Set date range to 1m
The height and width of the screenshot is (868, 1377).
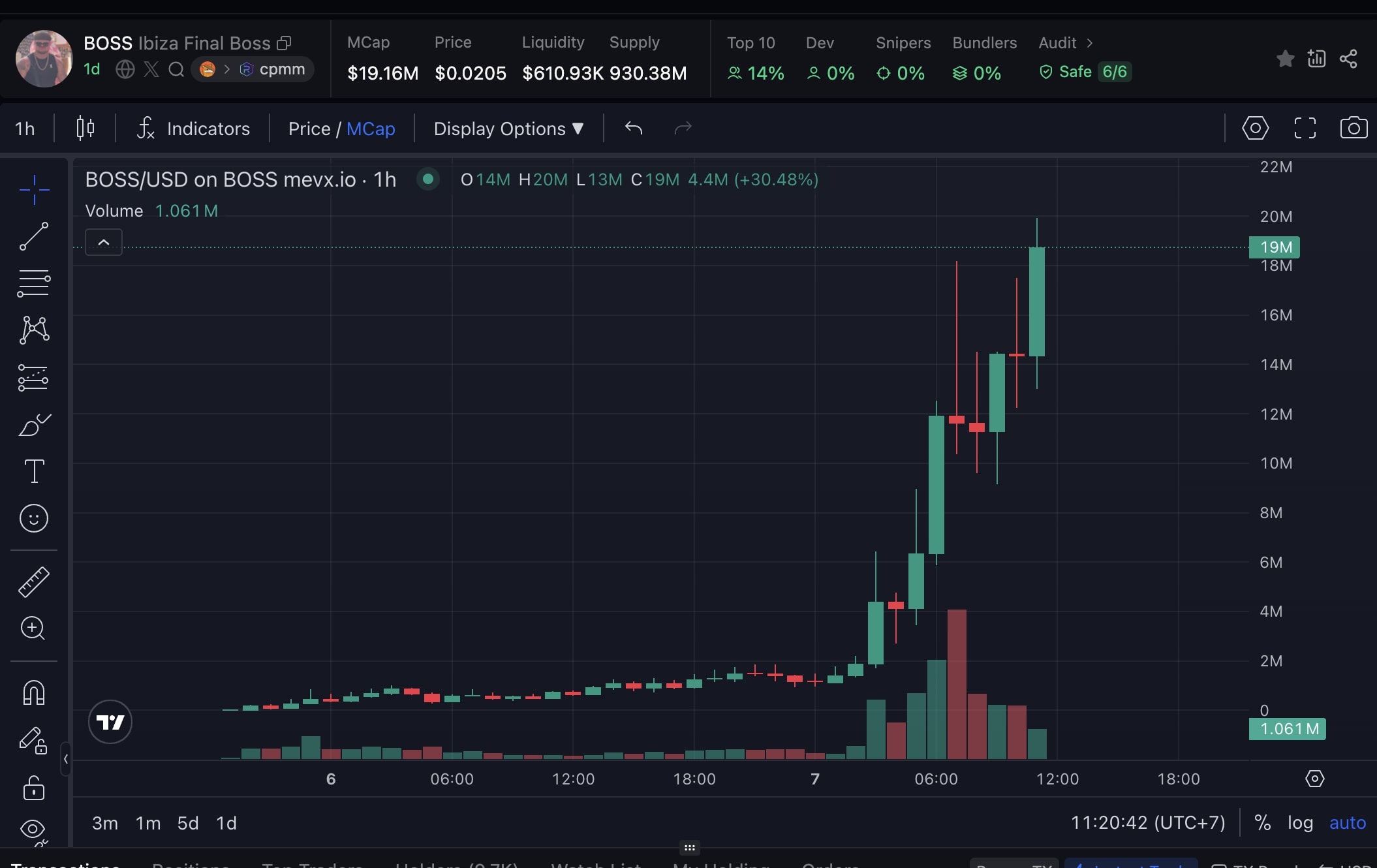[x=148, y=823]
